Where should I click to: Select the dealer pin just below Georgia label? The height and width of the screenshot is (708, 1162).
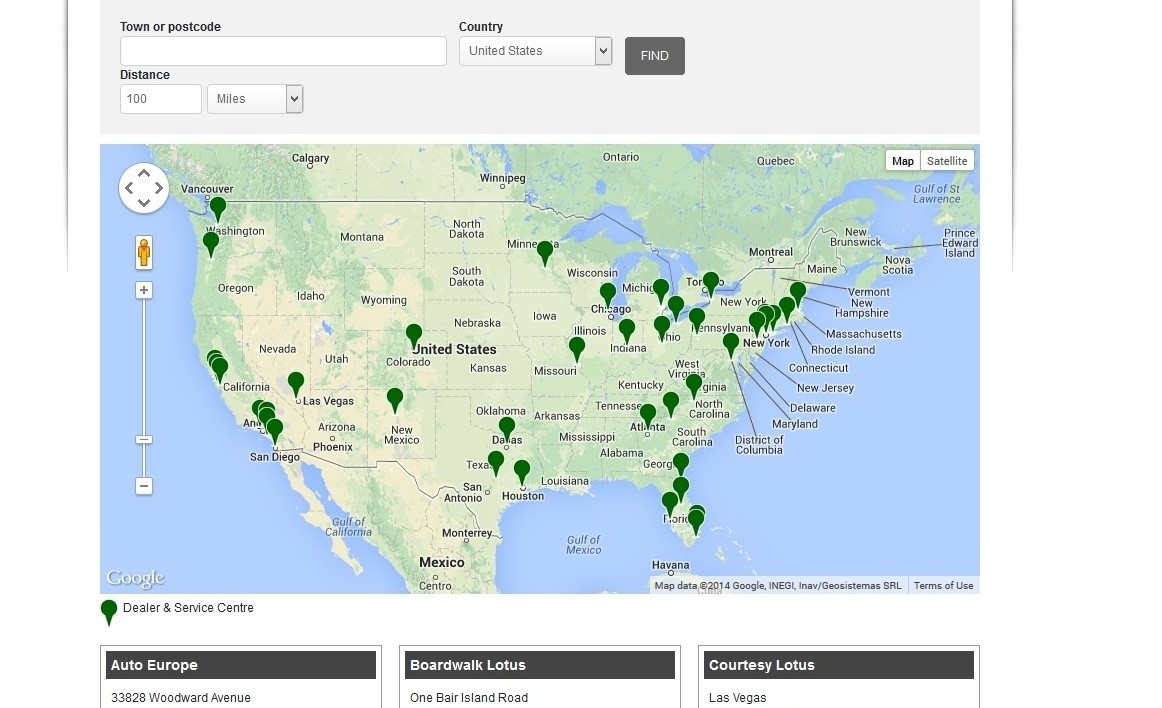[x=680, y=465]
